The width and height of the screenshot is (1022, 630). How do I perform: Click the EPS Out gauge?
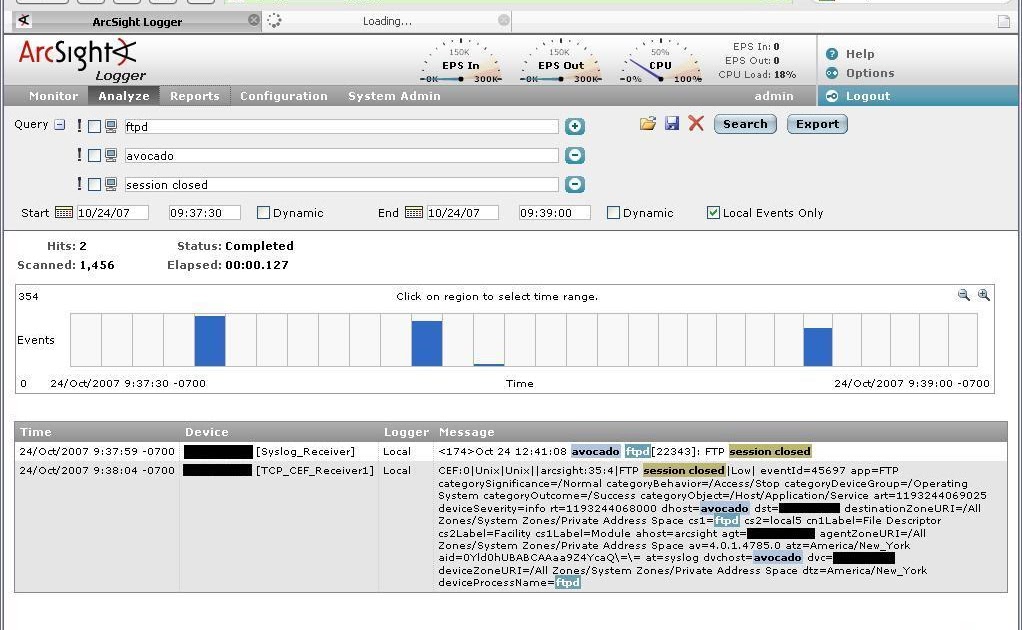click(x=561, y=63)
